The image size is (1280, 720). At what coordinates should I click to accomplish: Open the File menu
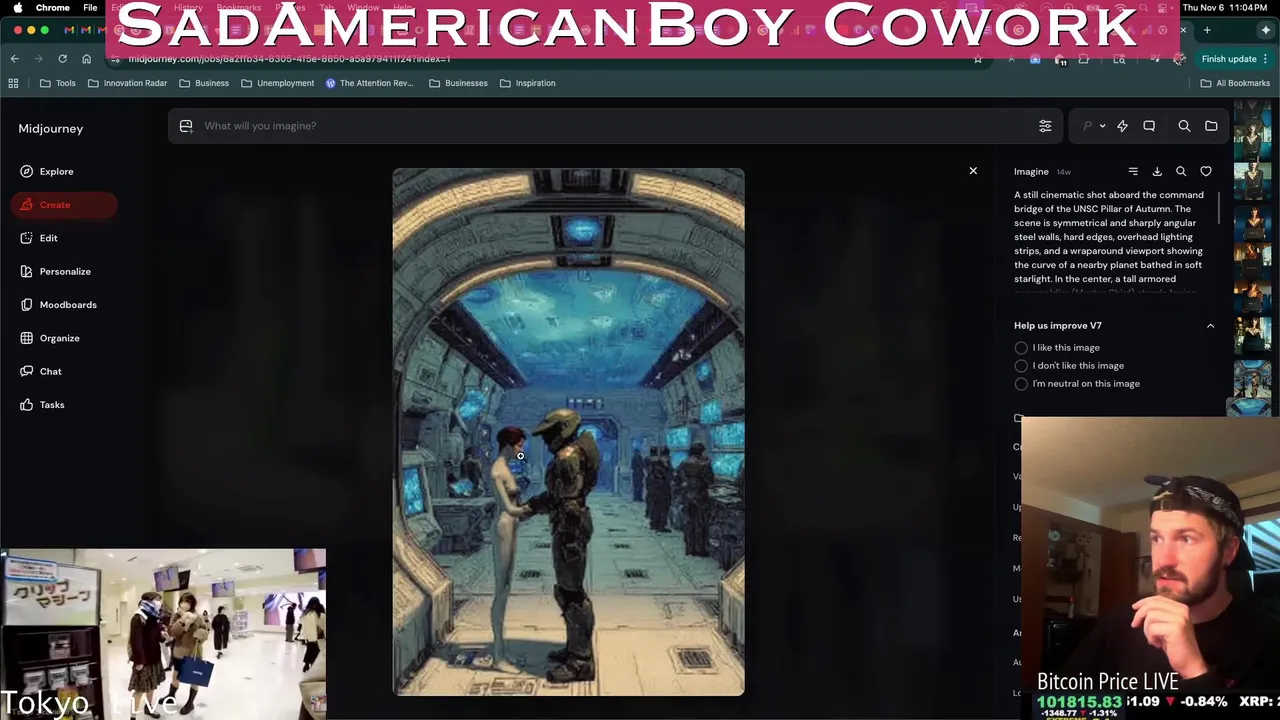90,7
